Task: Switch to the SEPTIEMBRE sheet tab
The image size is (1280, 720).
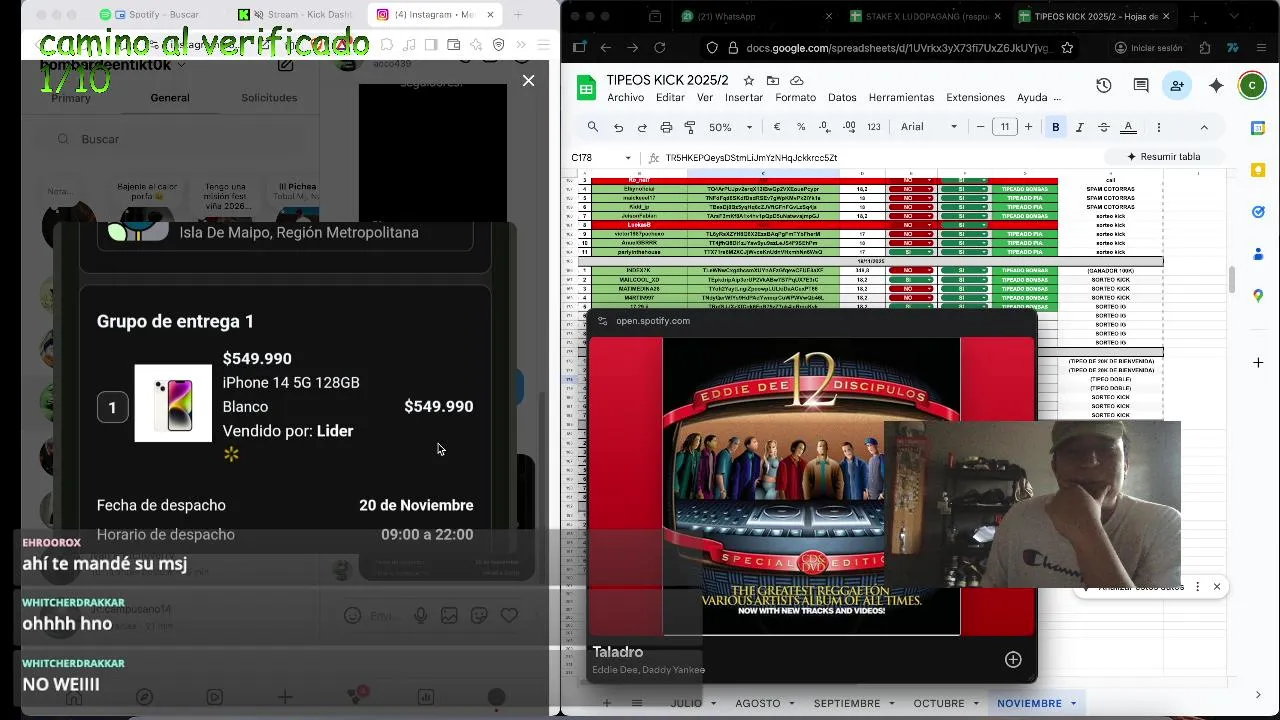Action: point(847,703)
